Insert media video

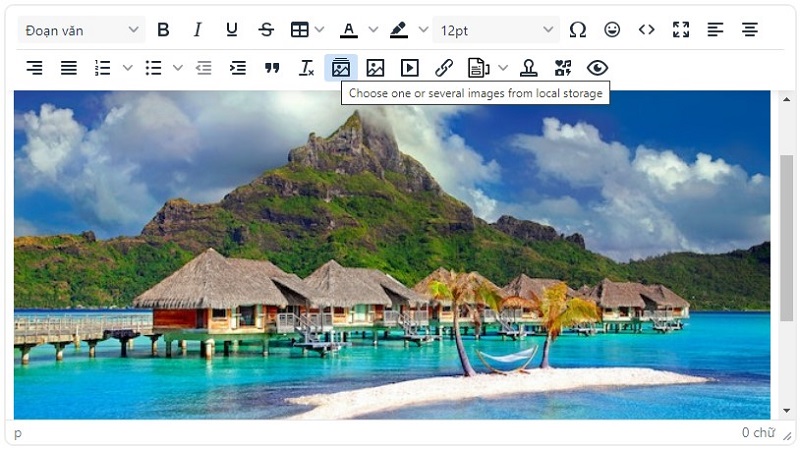click(x=410, y=68)
